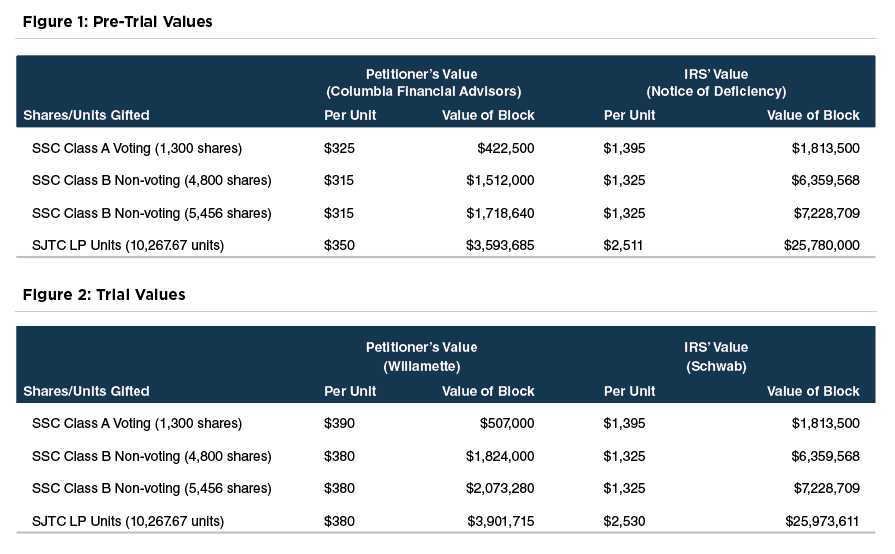Click the Willamette petitioner's value header
This screenshot has width=895, height=554.
click(x=421, y=366)
